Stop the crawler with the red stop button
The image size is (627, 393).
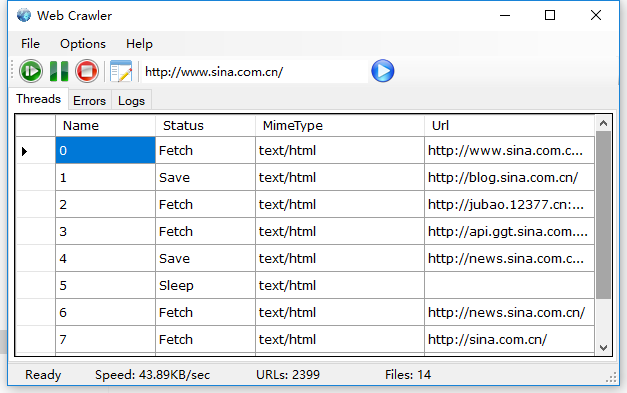point(87,72)
